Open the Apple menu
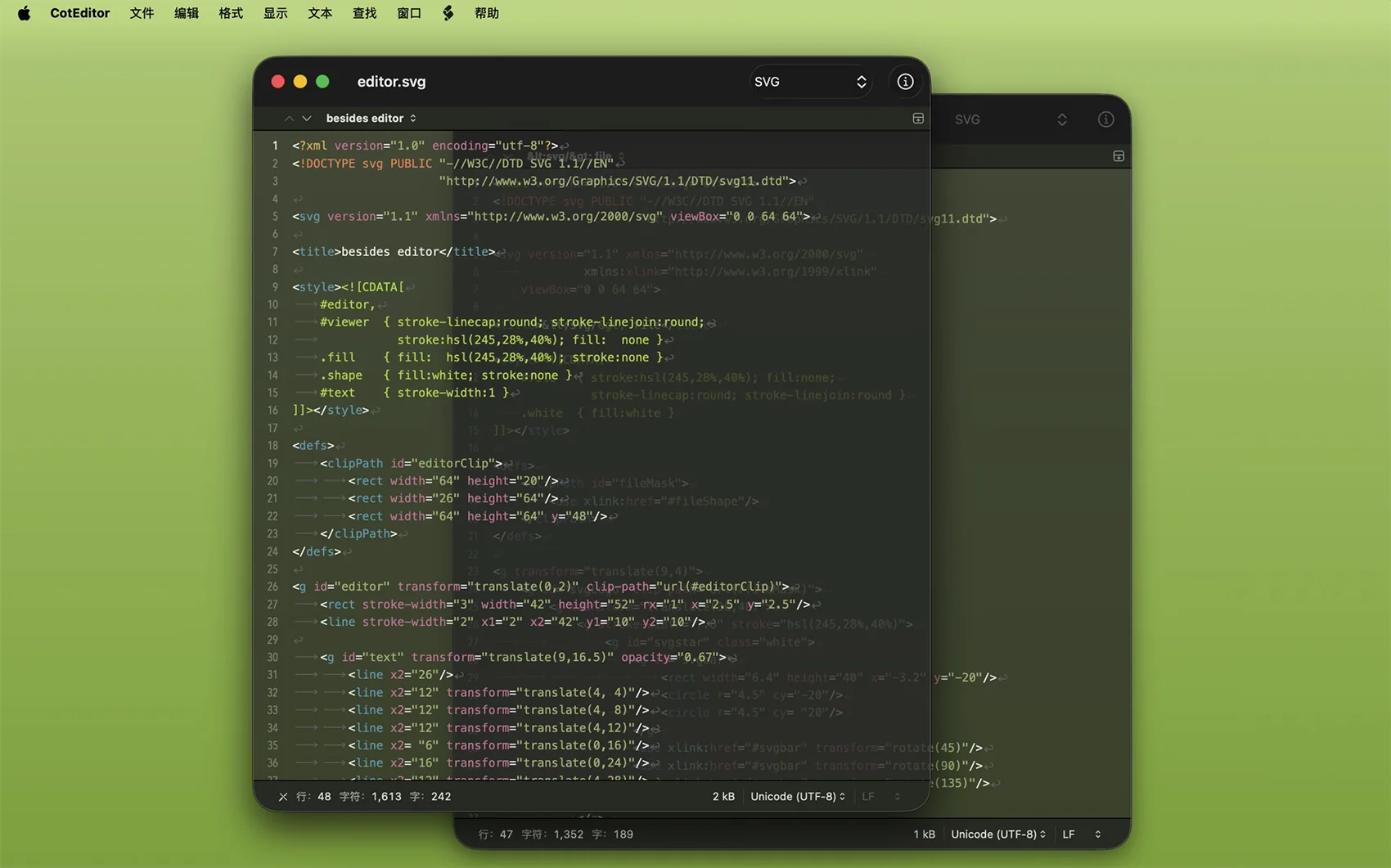This screenshot has height=868, width=1391. [x=24, y=13]
